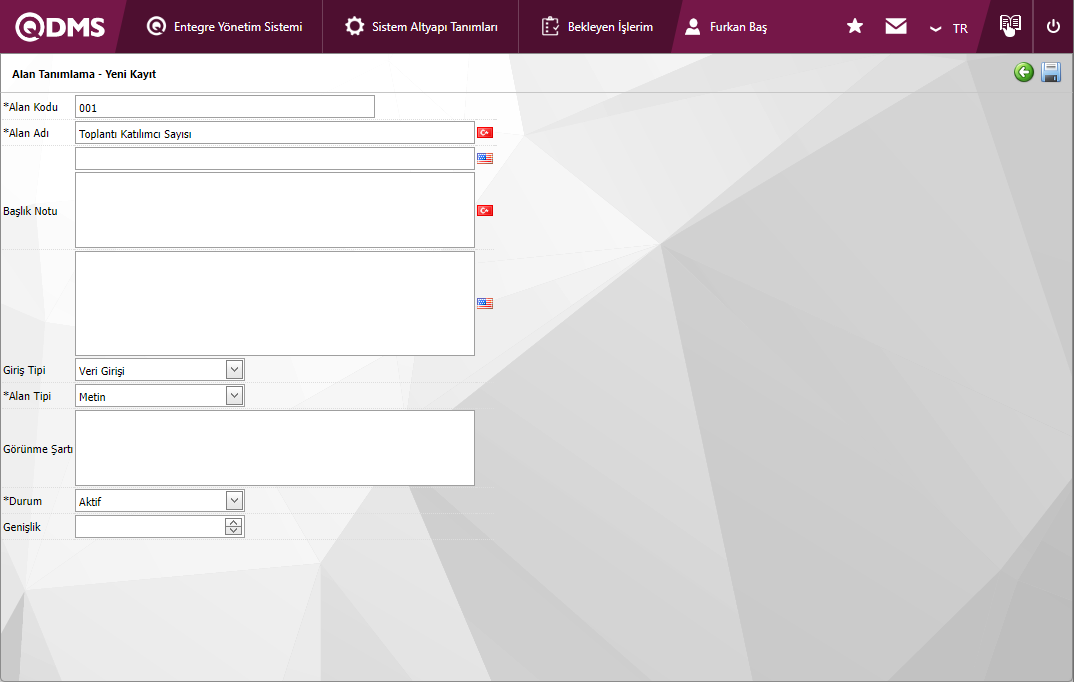
Task: Click the green back arrow icon
Action: (1024, 72)
